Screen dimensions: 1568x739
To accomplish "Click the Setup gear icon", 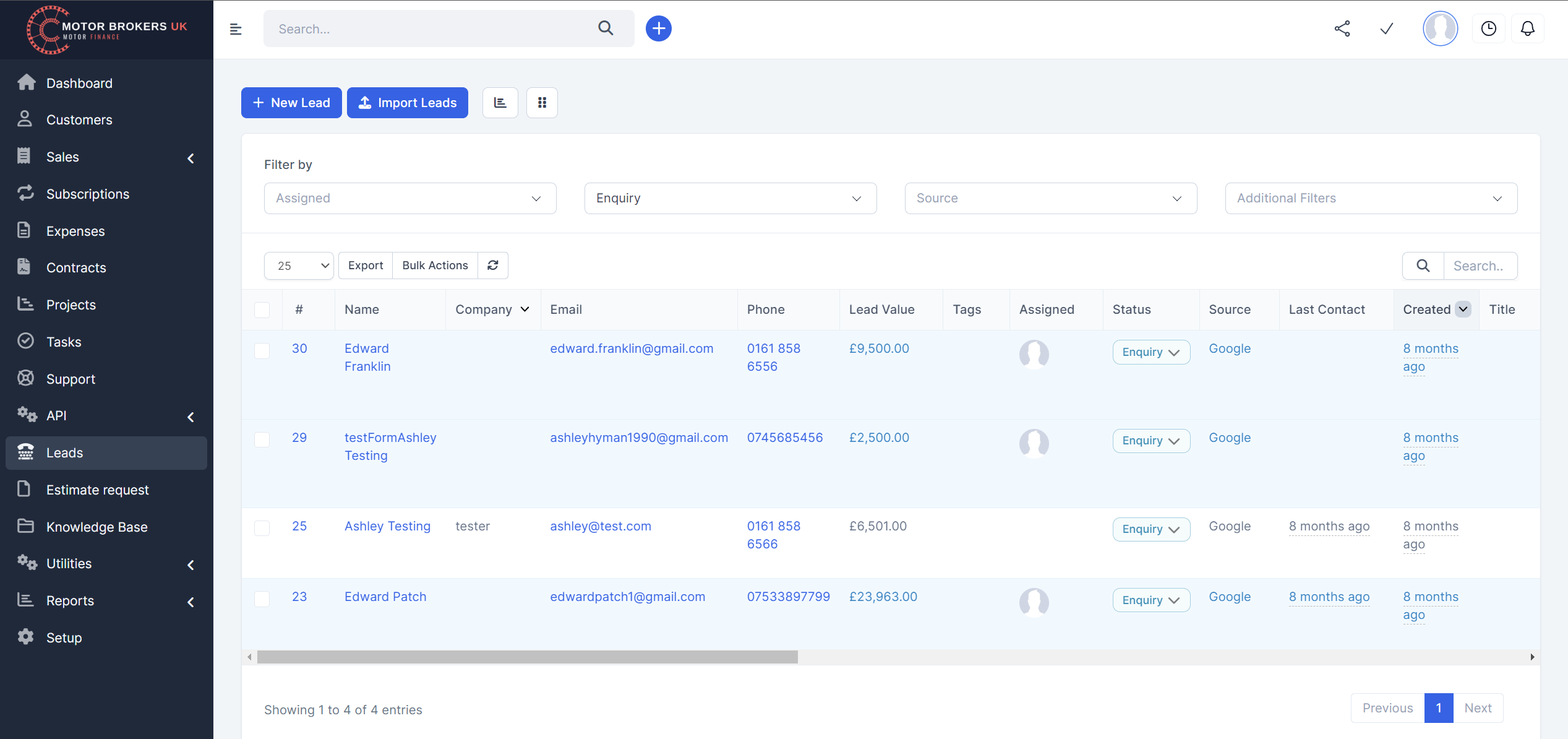I will 25,637.
